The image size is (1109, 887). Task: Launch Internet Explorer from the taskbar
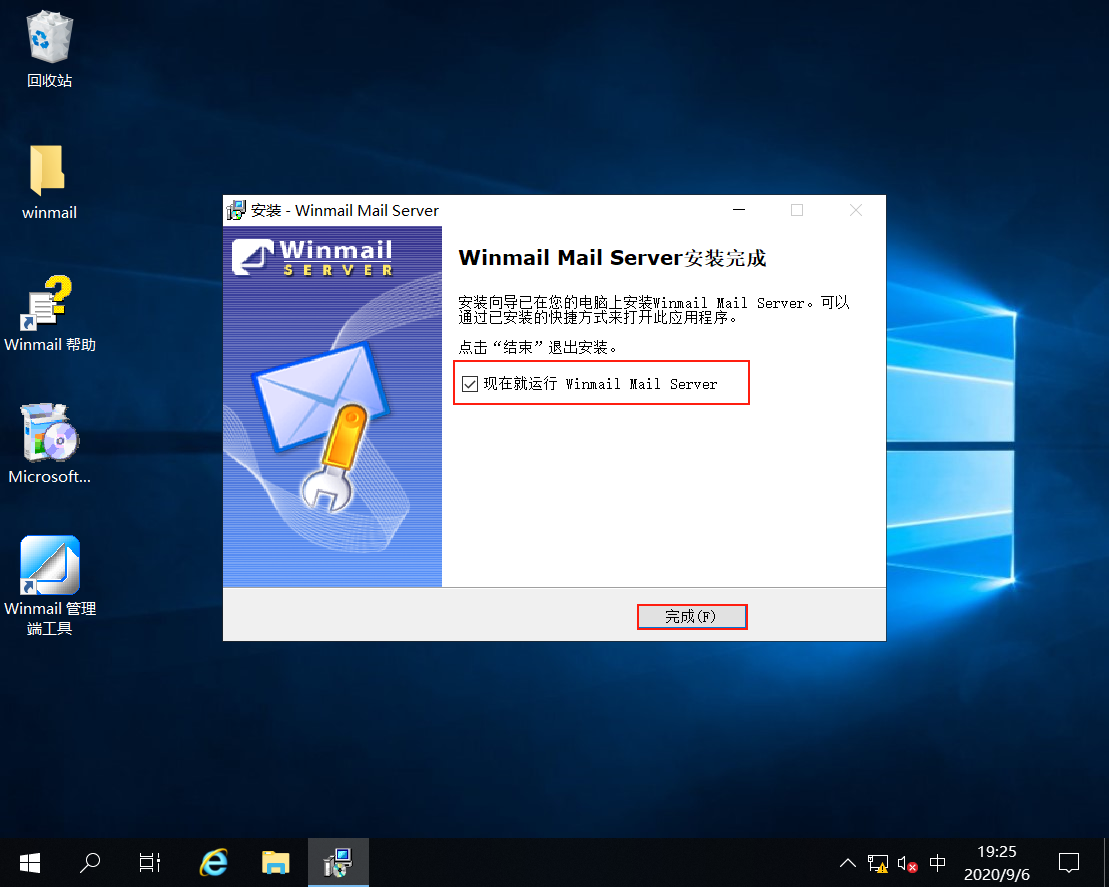coord(213,862)
